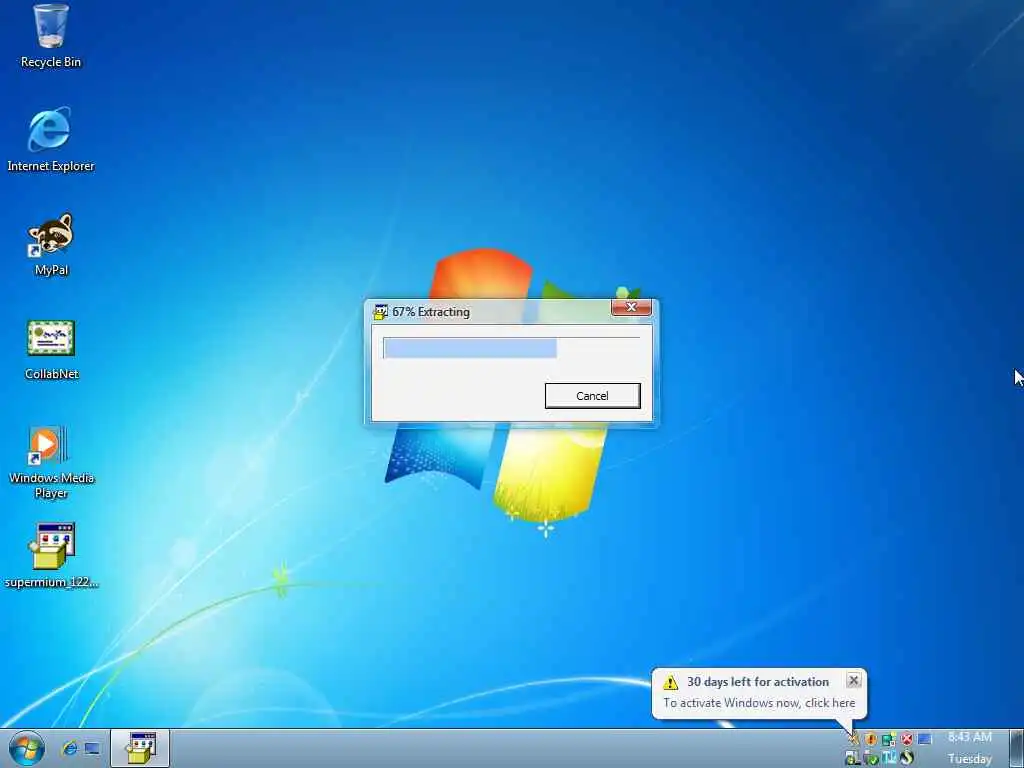Click the Windows activation keys tray icon

click(854, 739)
